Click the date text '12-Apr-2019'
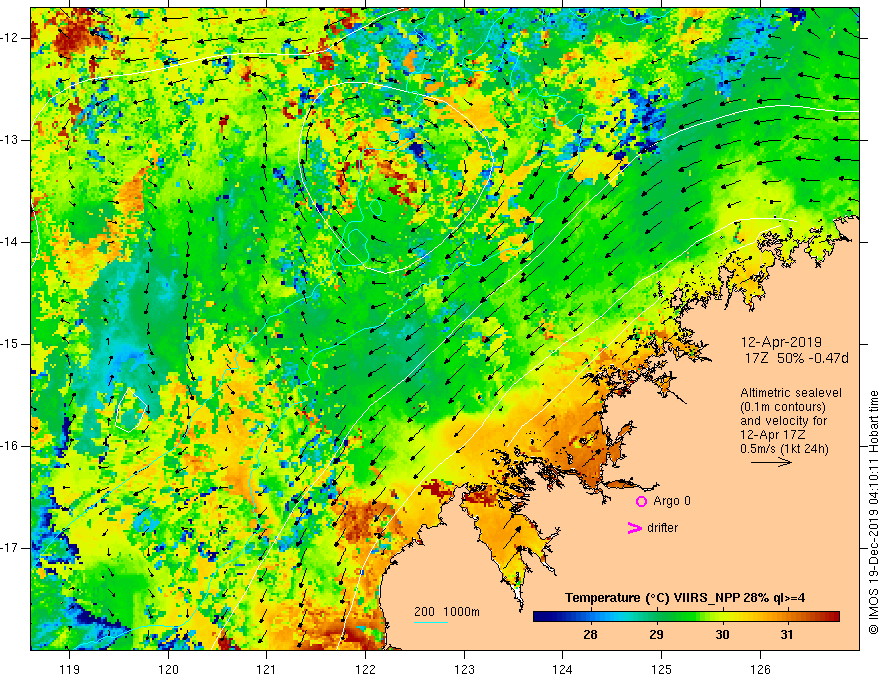Viewport: 880px width, 680px height. tap(781, 342)
